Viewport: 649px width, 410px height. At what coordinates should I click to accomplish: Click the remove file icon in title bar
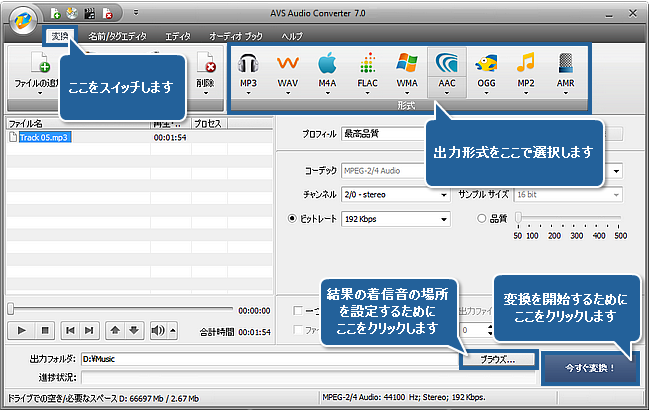click(x=107, y=14)
